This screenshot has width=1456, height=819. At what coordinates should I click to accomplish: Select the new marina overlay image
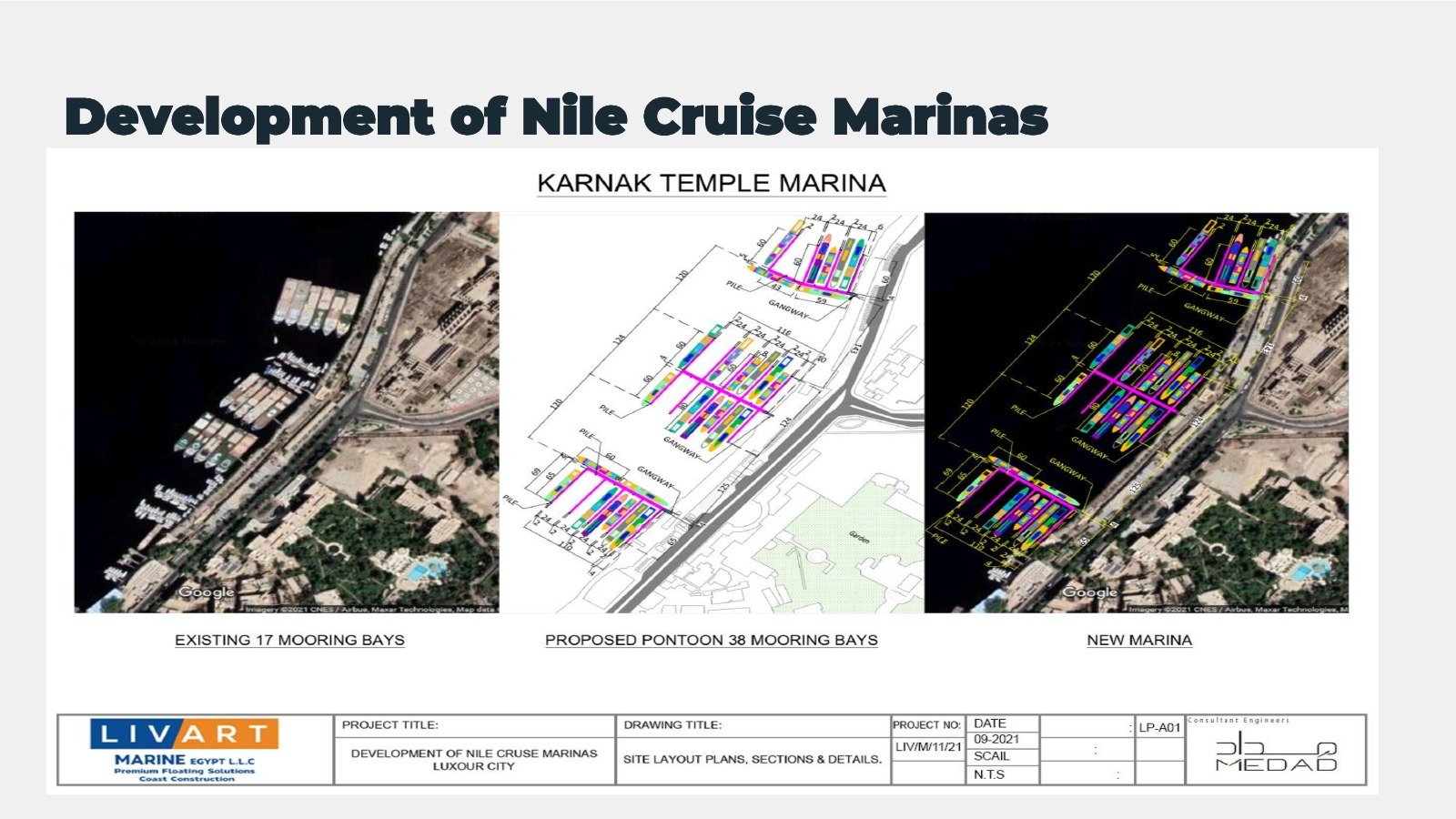[1137, 412]
